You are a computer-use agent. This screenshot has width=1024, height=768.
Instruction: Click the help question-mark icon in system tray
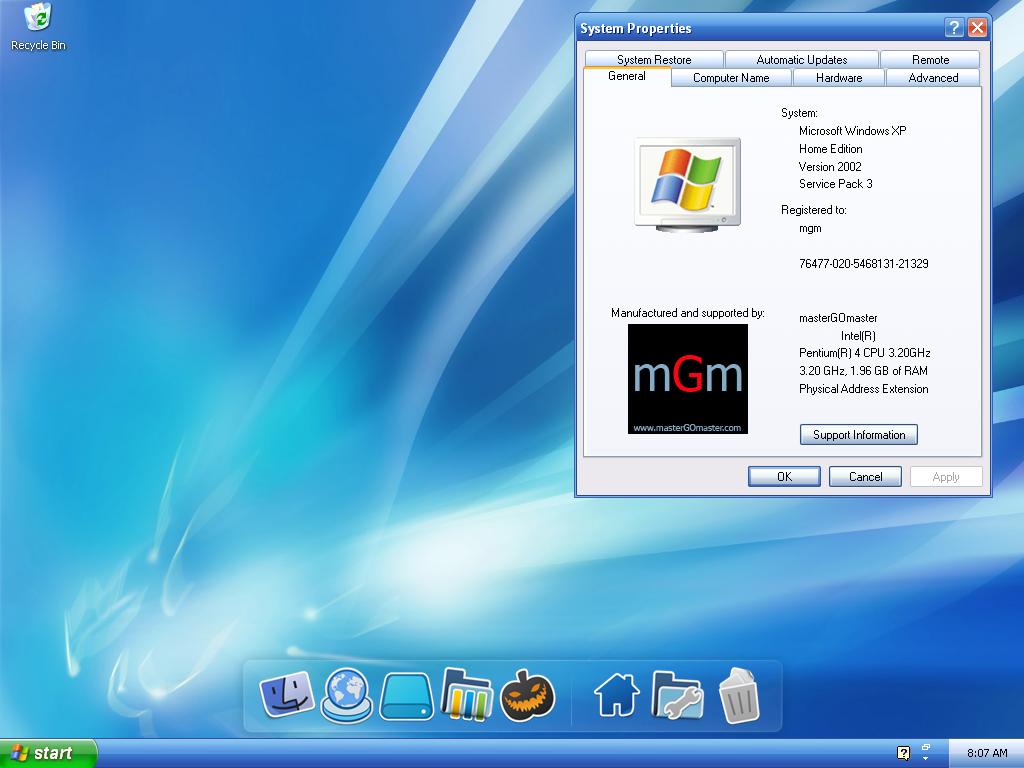click(x=903, y=753)
